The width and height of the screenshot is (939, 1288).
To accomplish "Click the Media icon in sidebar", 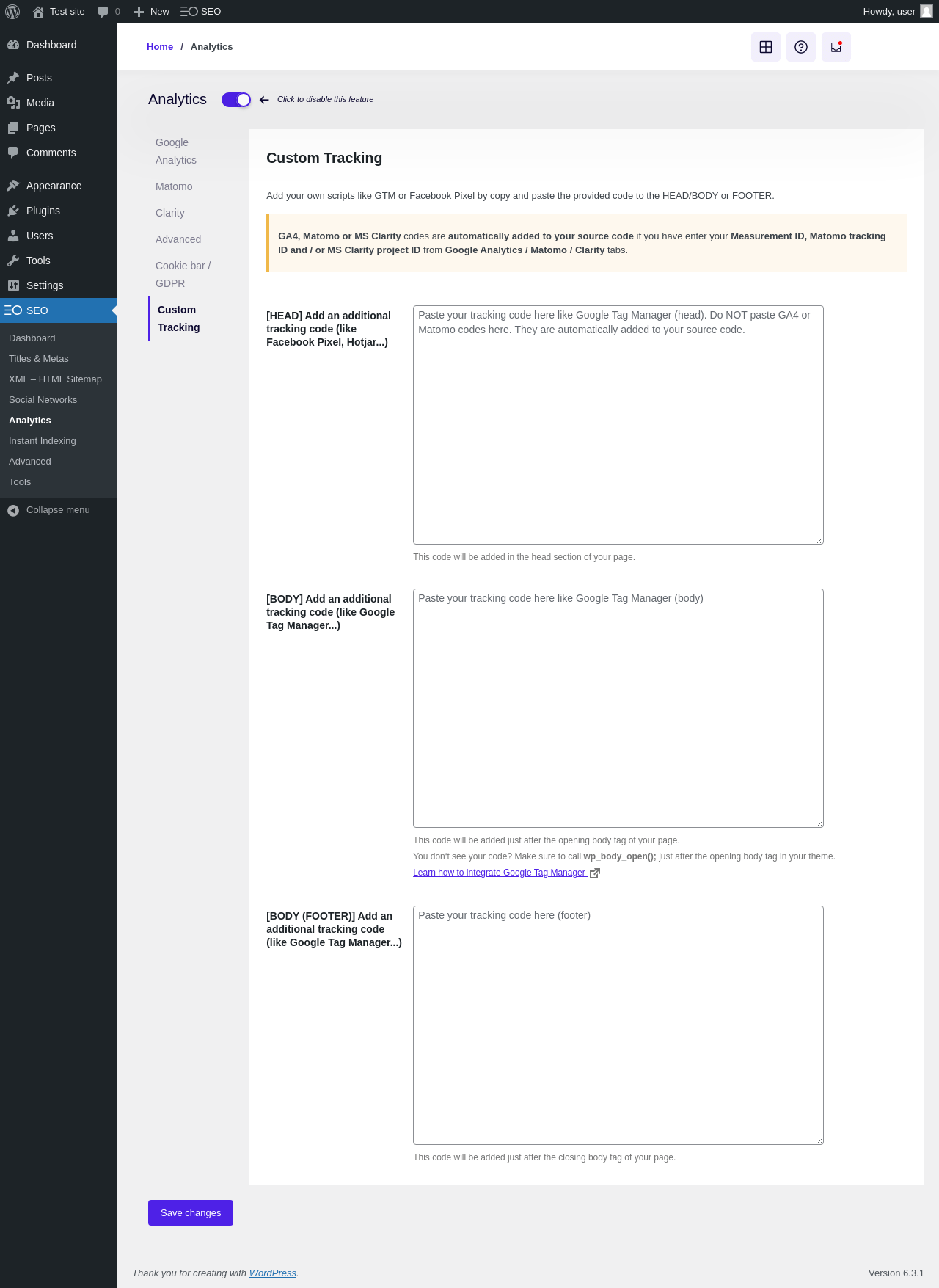I will [13, 103].
